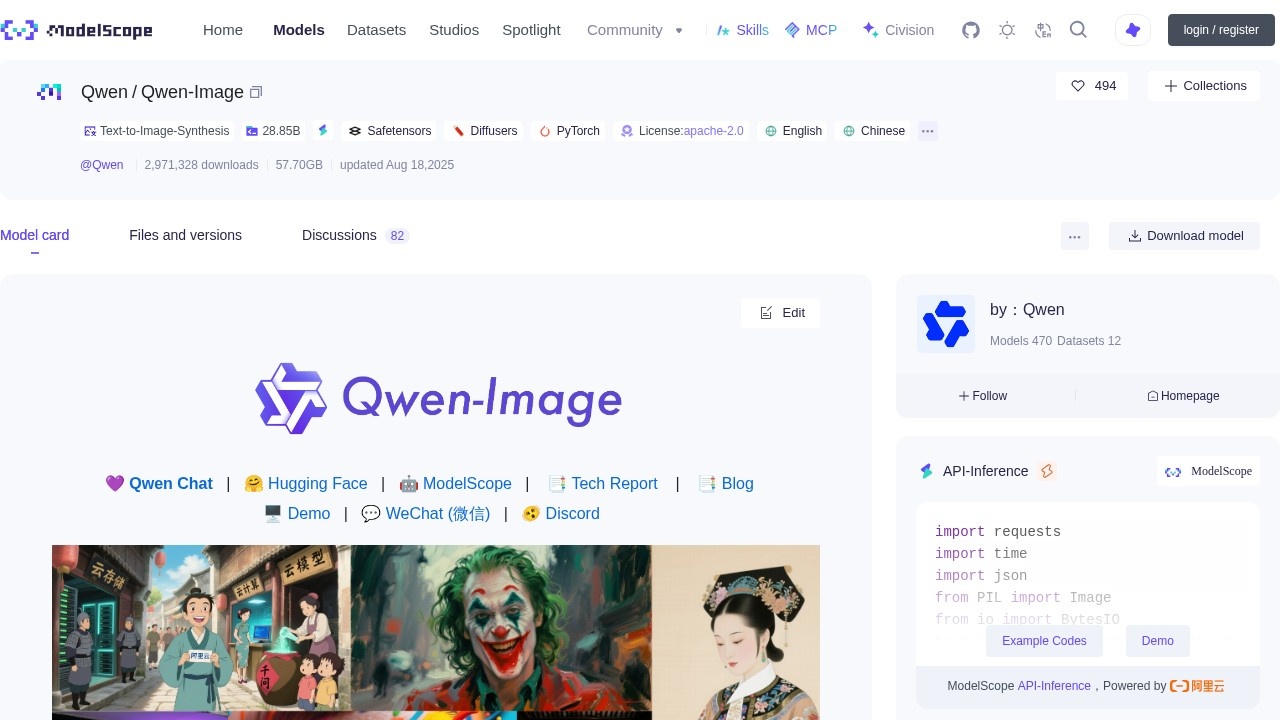Screen dimensions: 1280x720
Task: Open Models nav item
Action: click(299, 30)
